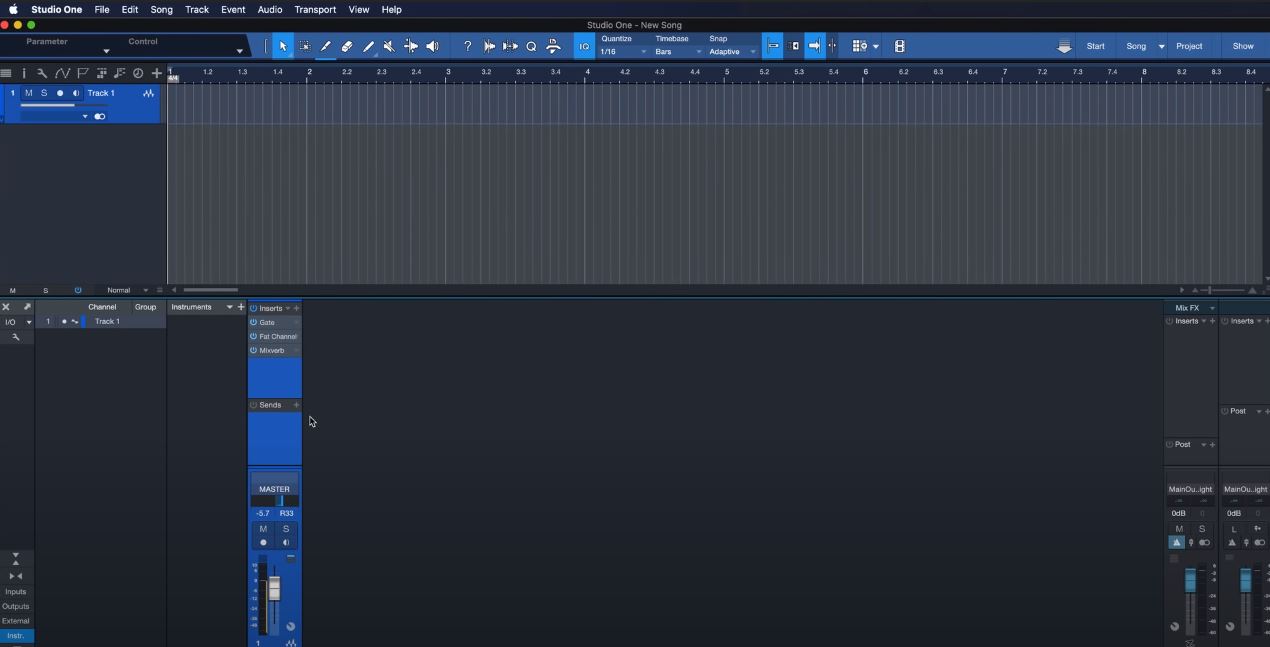Select the Arrow tool in the toolbar
This screenshot has height=647, width=1270.
pos(283,46)
